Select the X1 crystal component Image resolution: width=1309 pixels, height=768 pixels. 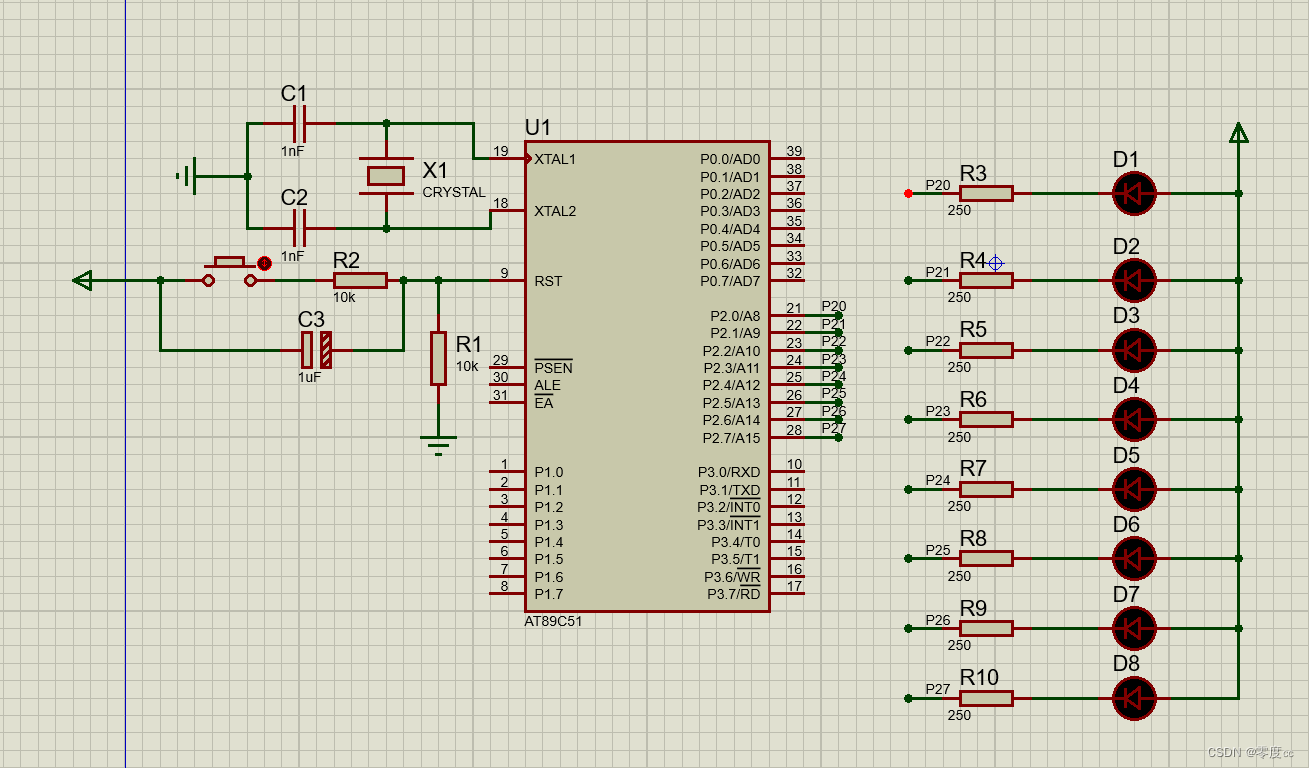pos(386,176)
